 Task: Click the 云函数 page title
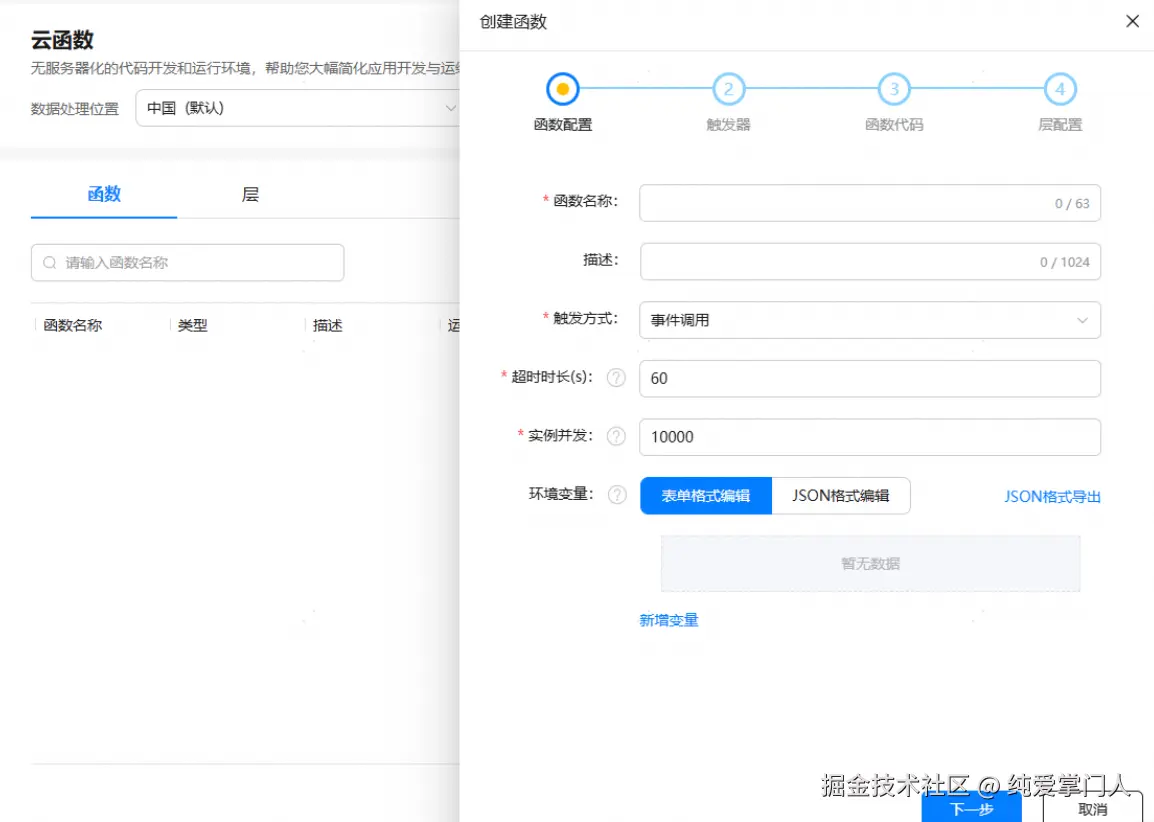click(x=63, y=40)
